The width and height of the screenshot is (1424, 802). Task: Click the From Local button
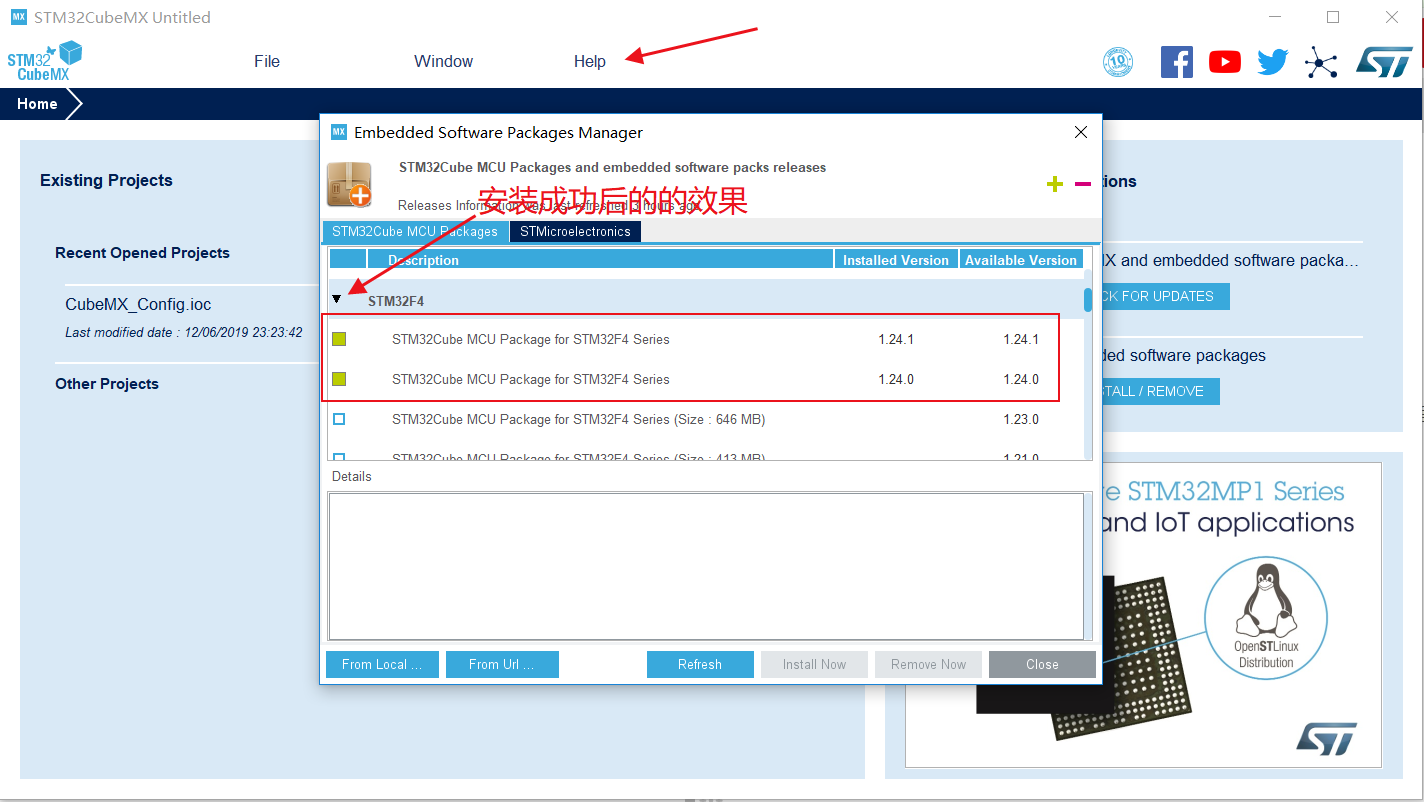coord(382,664)
